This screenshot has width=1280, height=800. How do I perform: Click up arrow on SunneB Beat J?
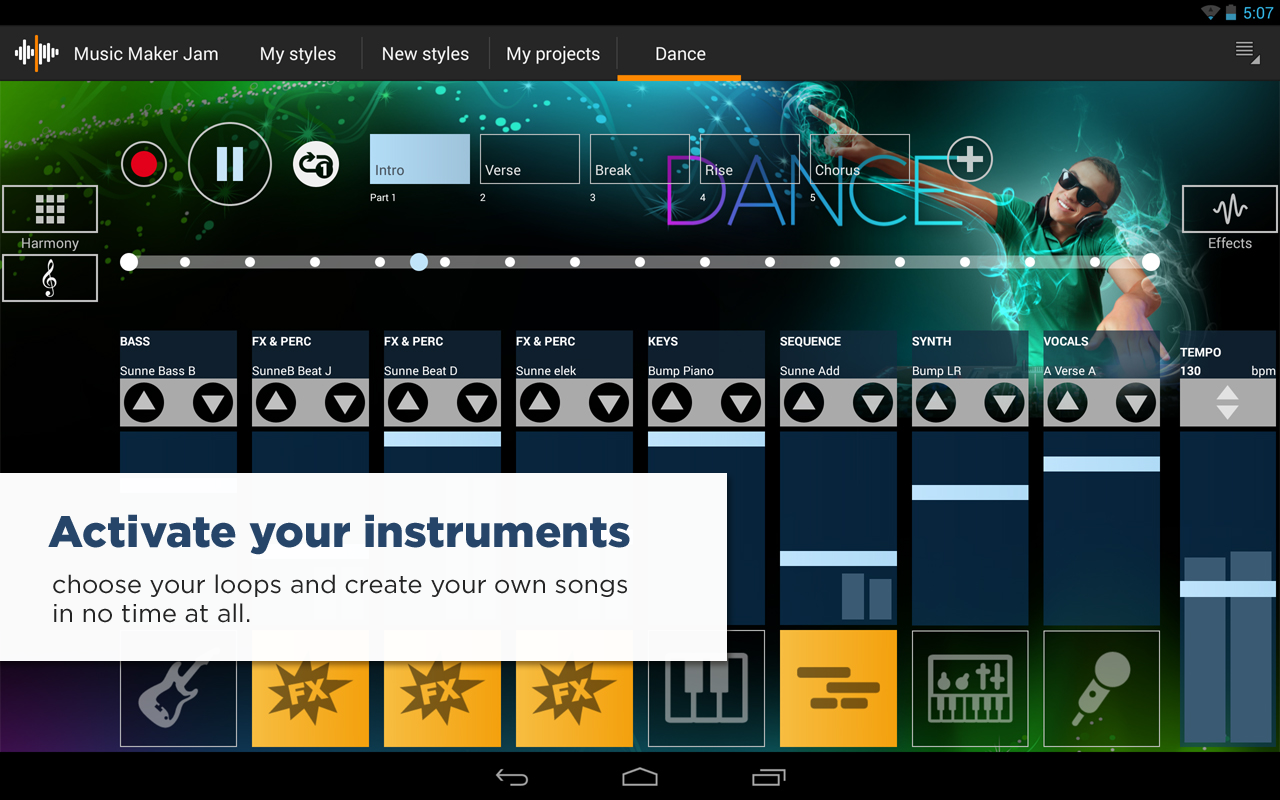[x=276, y=403]
